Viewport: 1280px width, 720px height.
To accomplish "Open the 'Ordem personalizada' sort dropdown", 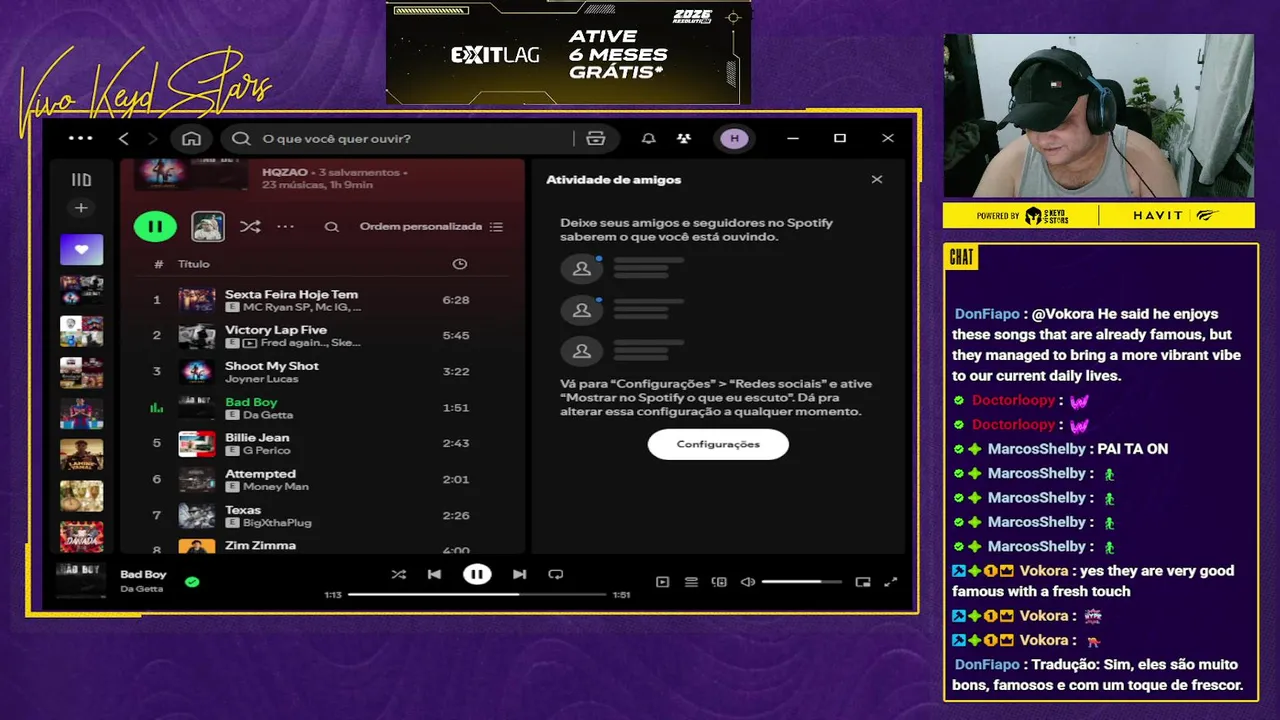I will coord(431,227).
